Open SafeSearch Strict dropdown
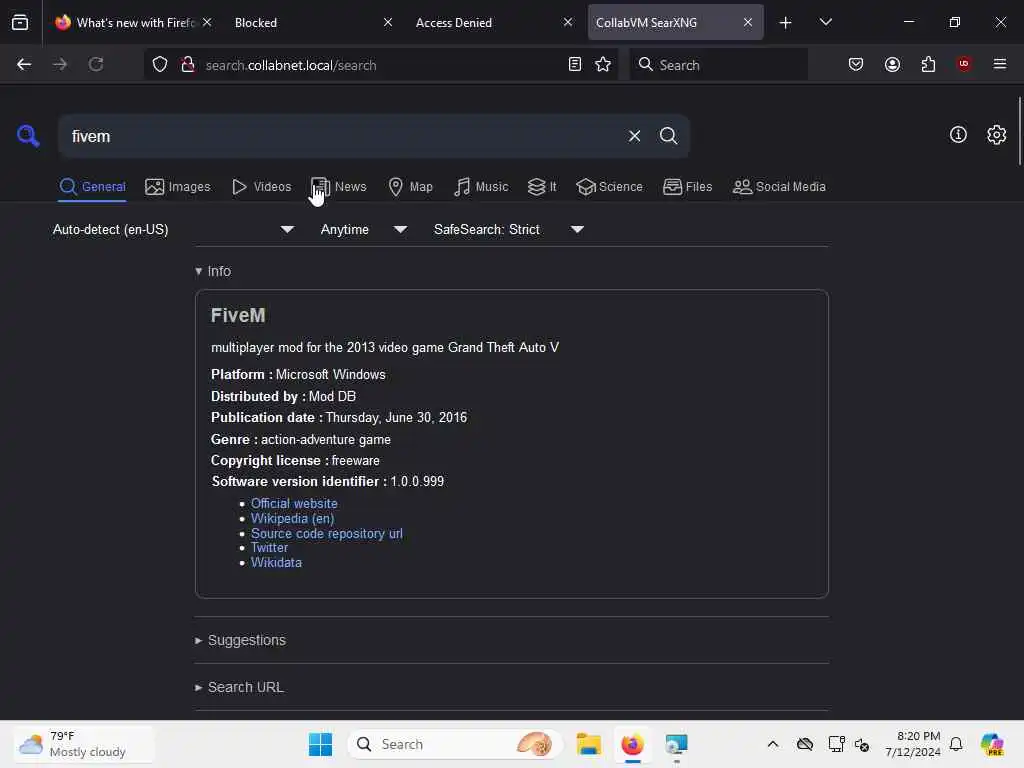Screen dimensions: 1024x768 click(x=508, y=229)
